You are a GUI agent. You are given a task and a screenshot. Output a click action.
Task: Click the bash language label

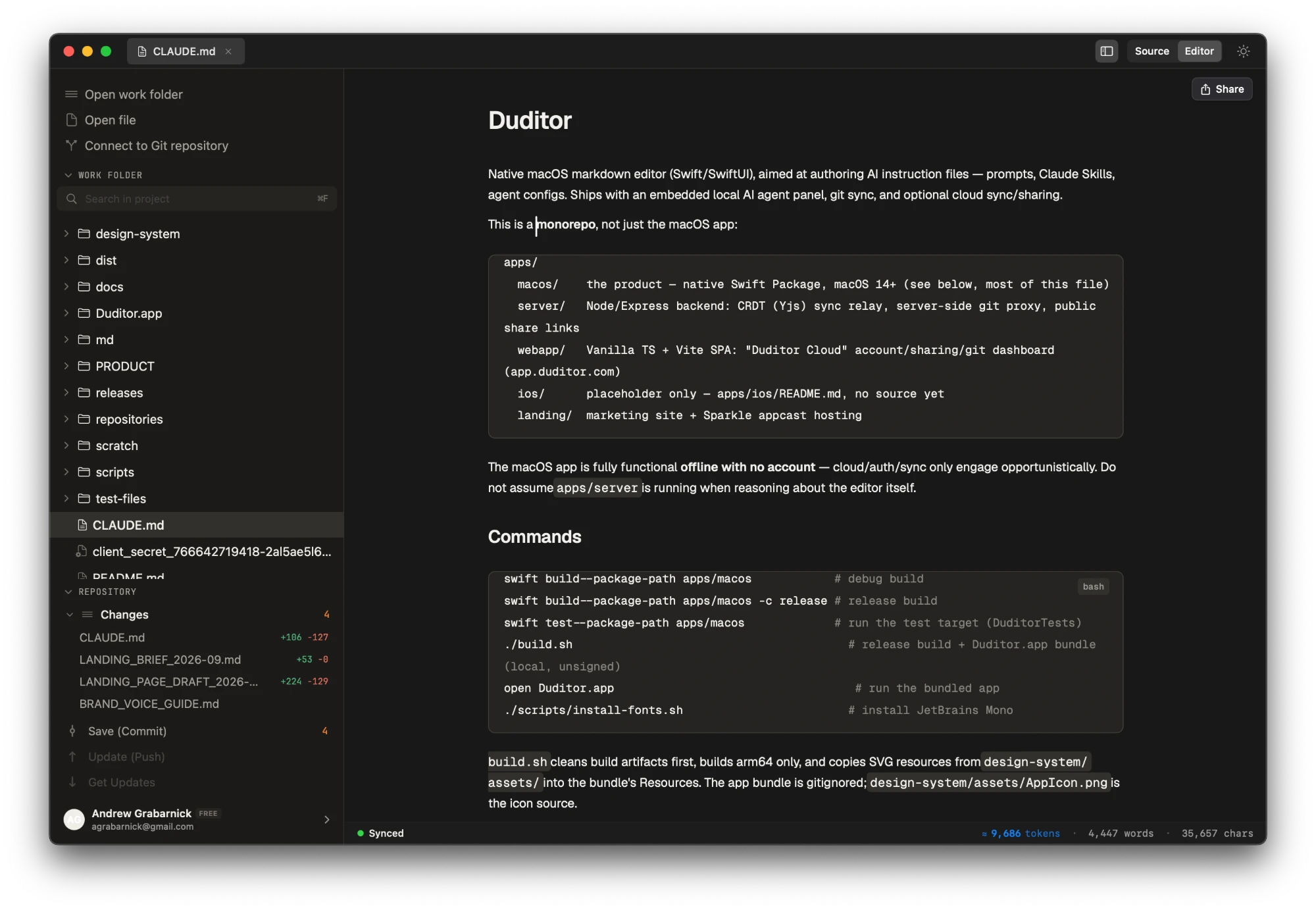coord(1093,586)
